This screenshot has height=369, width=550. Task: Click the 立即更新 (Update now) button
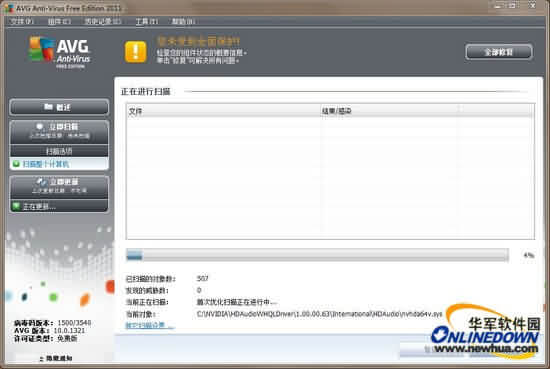tap(59, 186)
